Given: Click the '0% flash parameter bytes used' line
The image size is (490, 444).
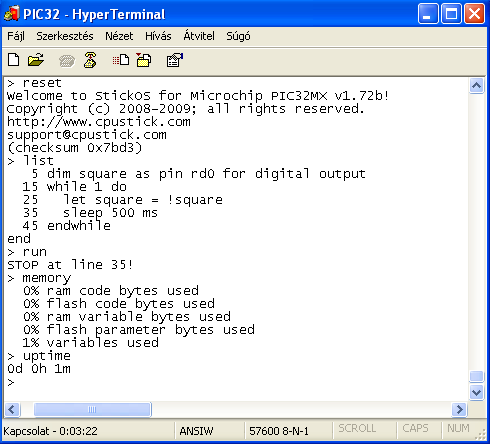Looking at the screenshot, I should coord(139,330).
